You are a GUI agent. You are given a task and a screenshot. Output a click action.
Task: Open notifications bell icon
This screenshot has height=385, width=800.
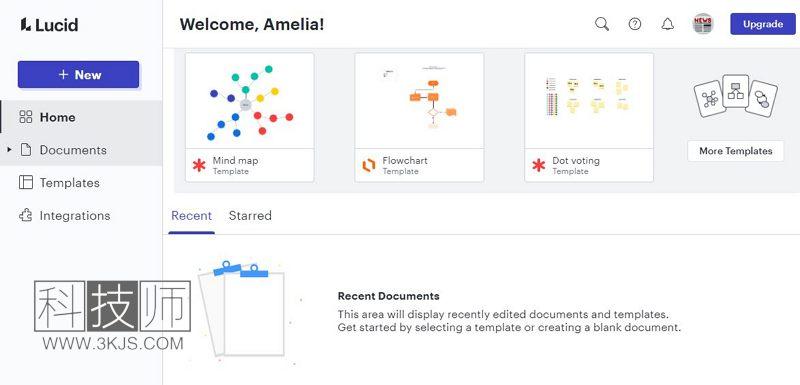[x=667, y=24]
